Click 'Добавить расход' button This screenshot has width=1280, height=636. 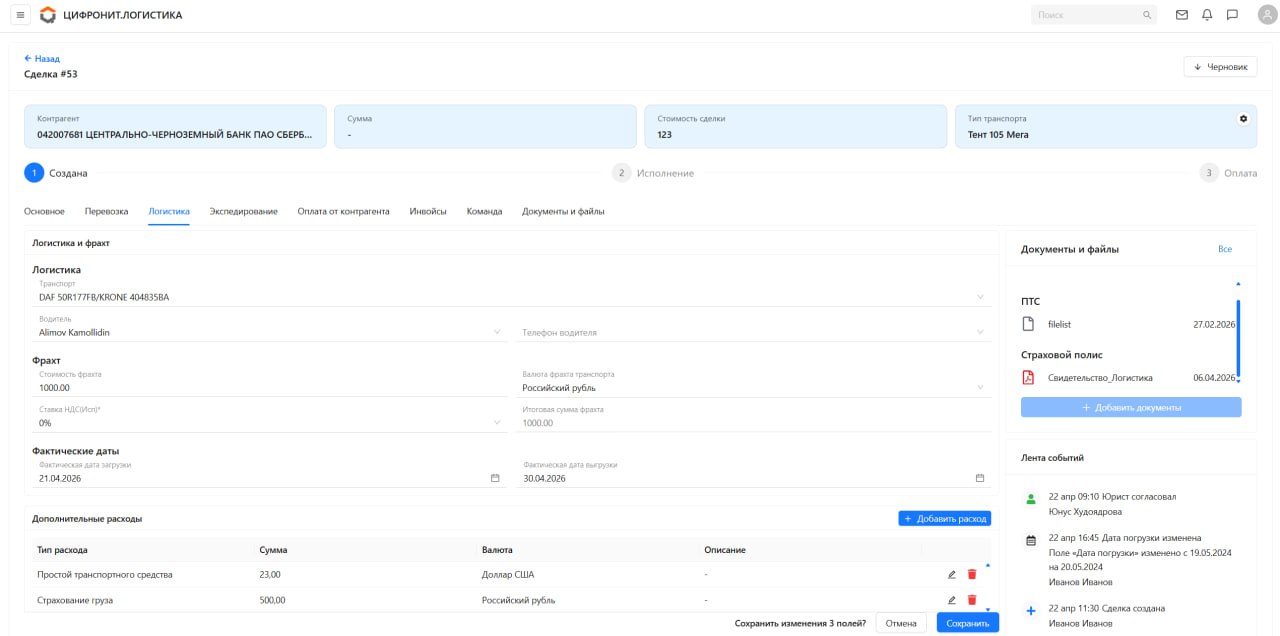click(x=944, y=518)
